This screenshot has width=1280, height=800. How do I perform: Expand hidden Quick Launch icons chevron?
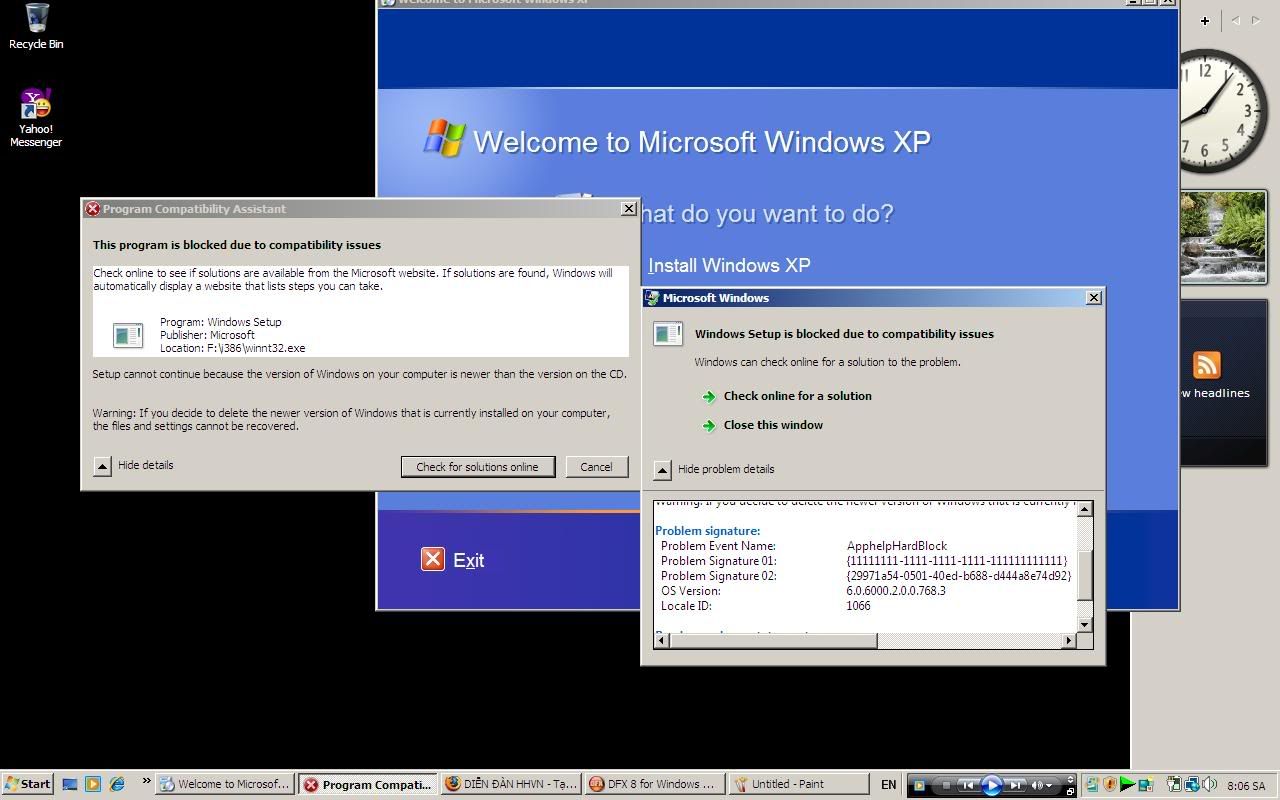click(x=146, y=781)
